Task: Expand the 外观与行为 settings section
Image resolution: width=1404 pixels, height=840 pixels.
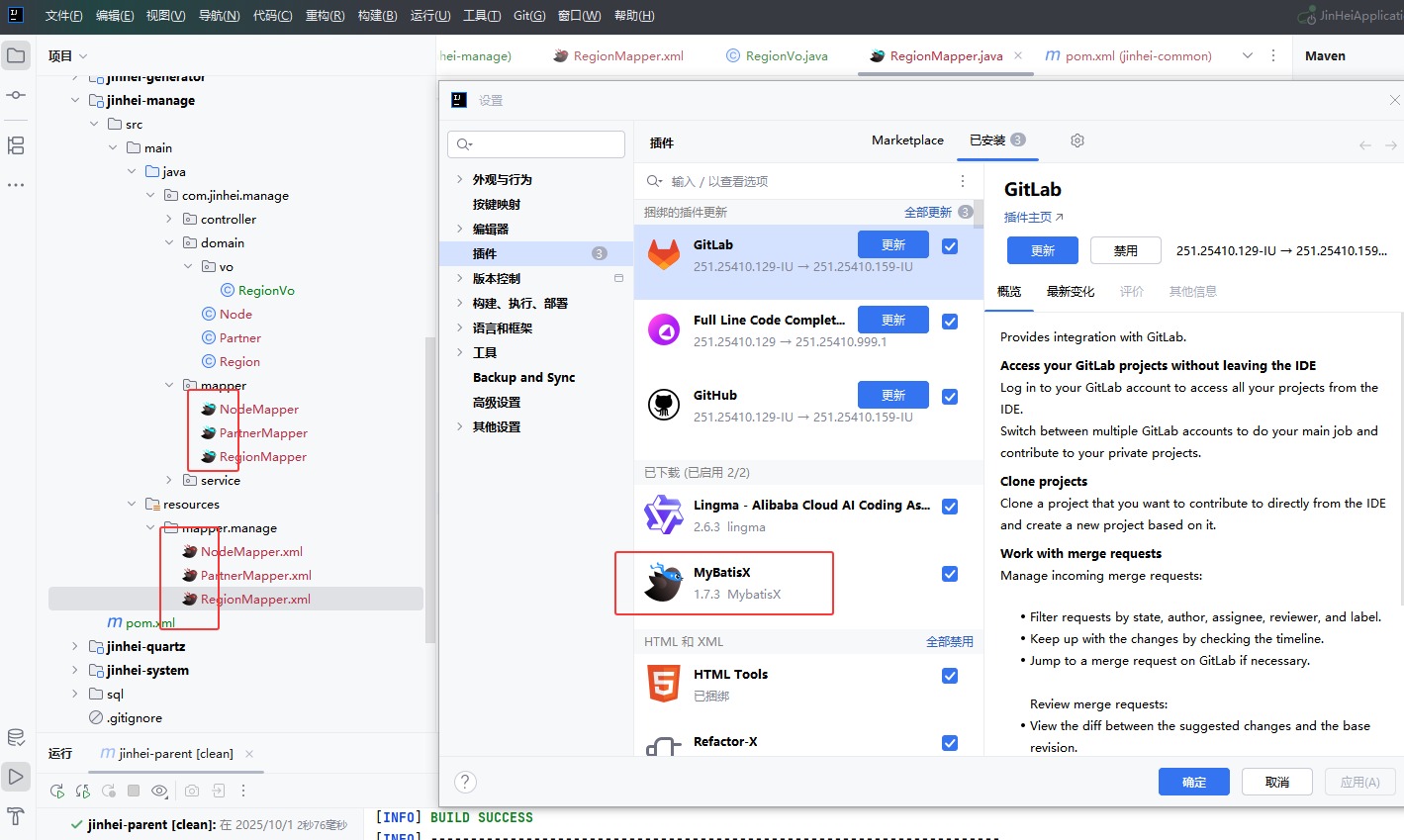Action: (x=459, y=179)
